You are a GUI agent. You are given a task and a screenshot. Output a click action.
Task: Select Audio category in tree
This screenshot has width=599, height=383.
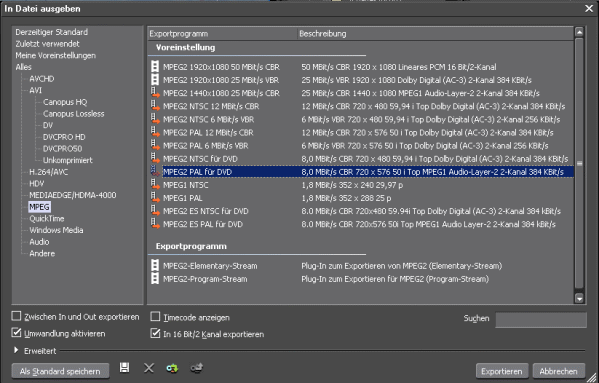(39, 242)
